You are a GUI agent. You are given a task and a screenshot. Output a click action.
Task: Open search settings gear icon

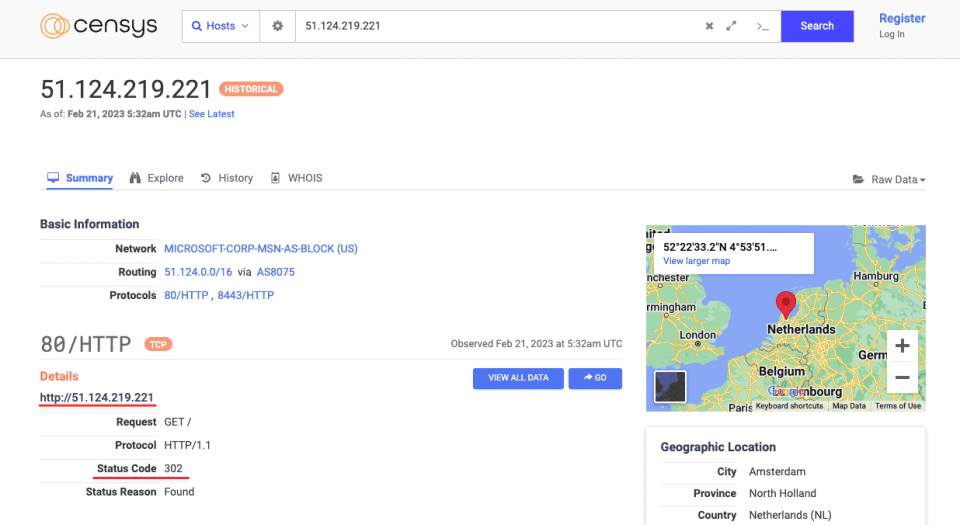coord(277,26)
